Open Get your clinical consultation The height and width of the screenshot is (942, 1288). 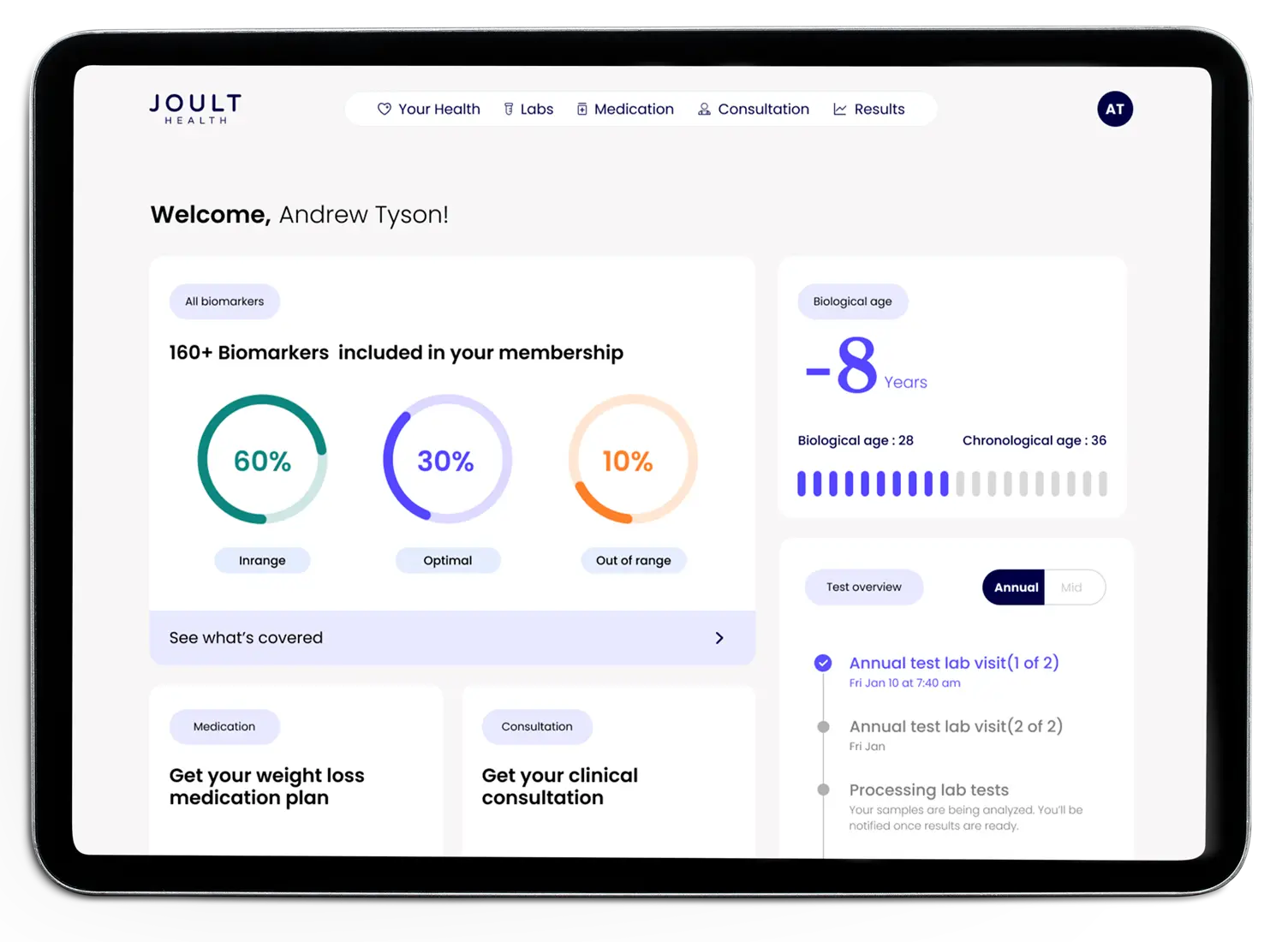pyautogui.click(x=560, y=786)
